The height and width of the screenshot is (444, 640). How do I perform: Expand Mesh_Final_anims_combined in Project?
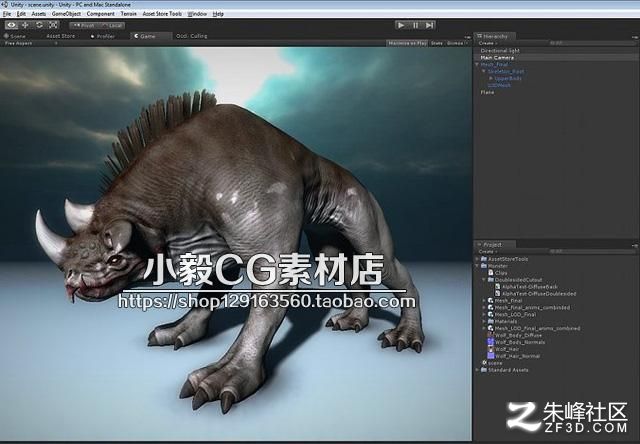[484, 307]
